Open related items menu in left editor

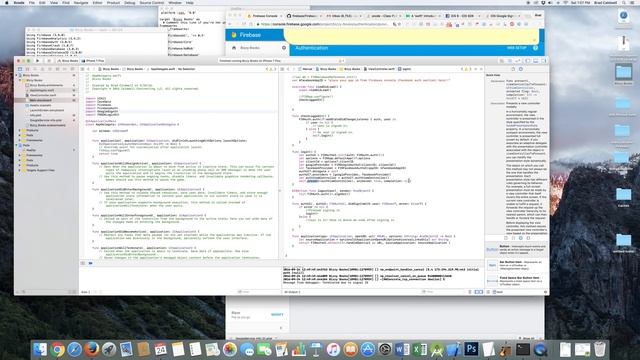tap(82, 69)
